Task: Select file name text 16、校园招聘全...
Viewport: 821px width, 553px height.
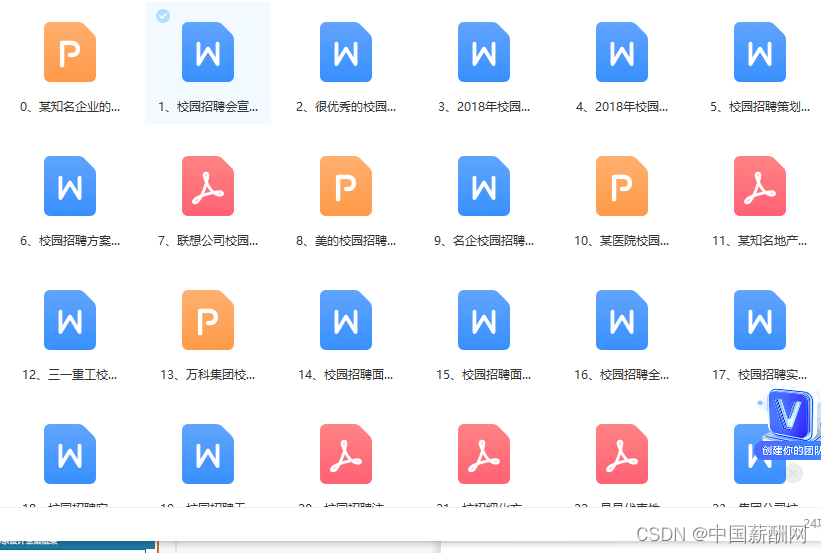Action: click(x=622, y=375)
